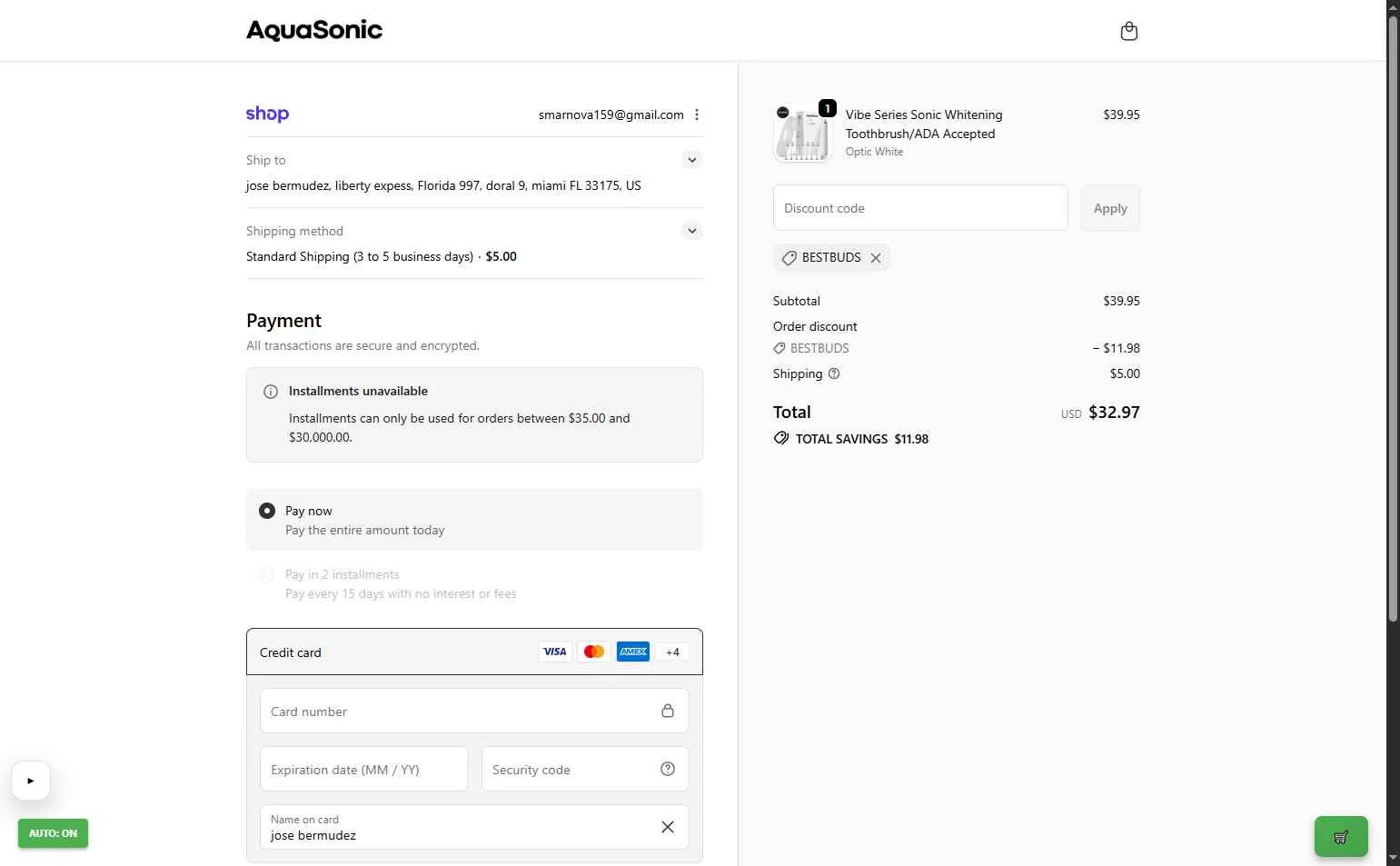Click the scrollbar down arrow

click(1393, 858)
